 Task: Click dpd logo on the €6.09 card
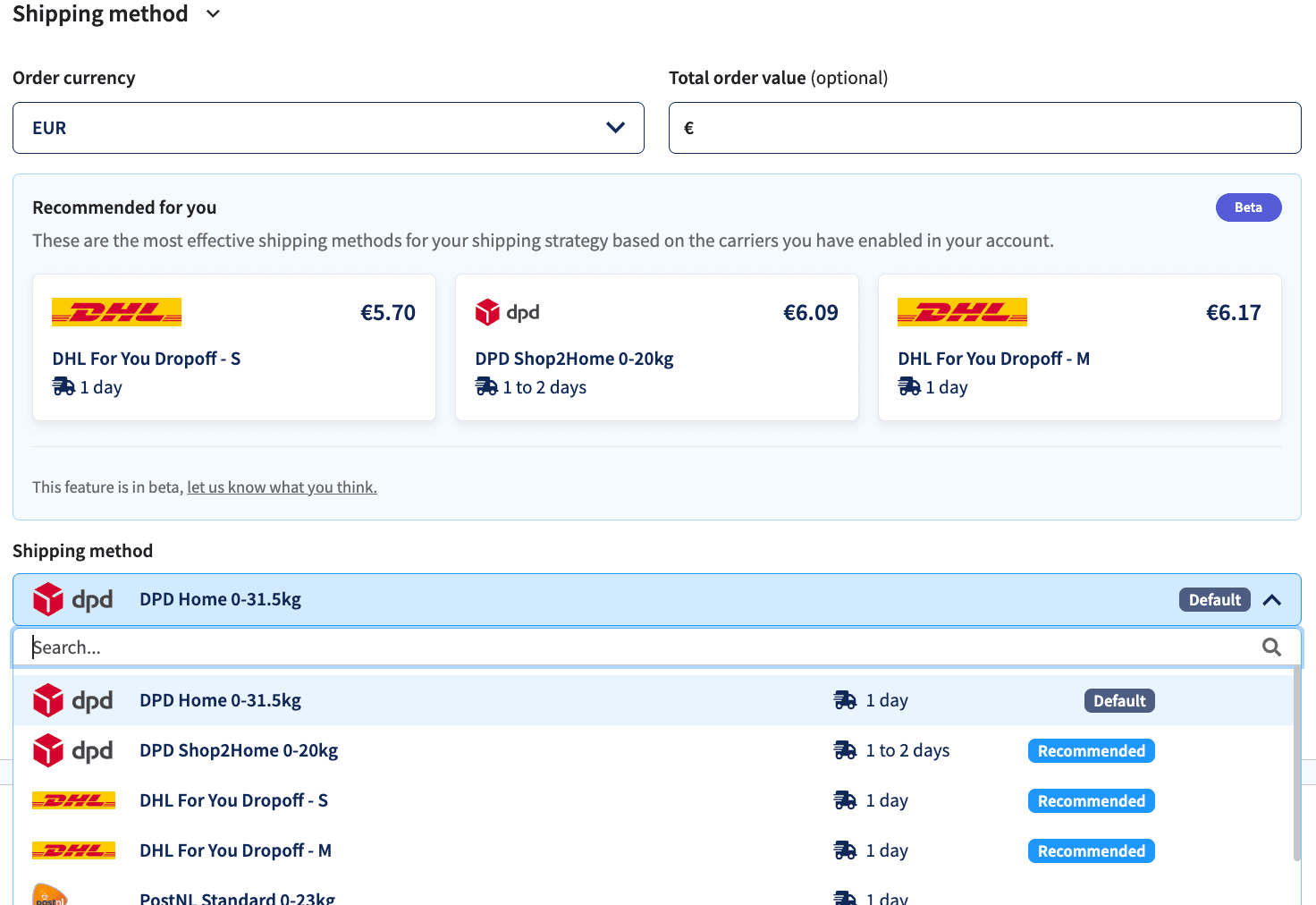[x=507, y=312]
